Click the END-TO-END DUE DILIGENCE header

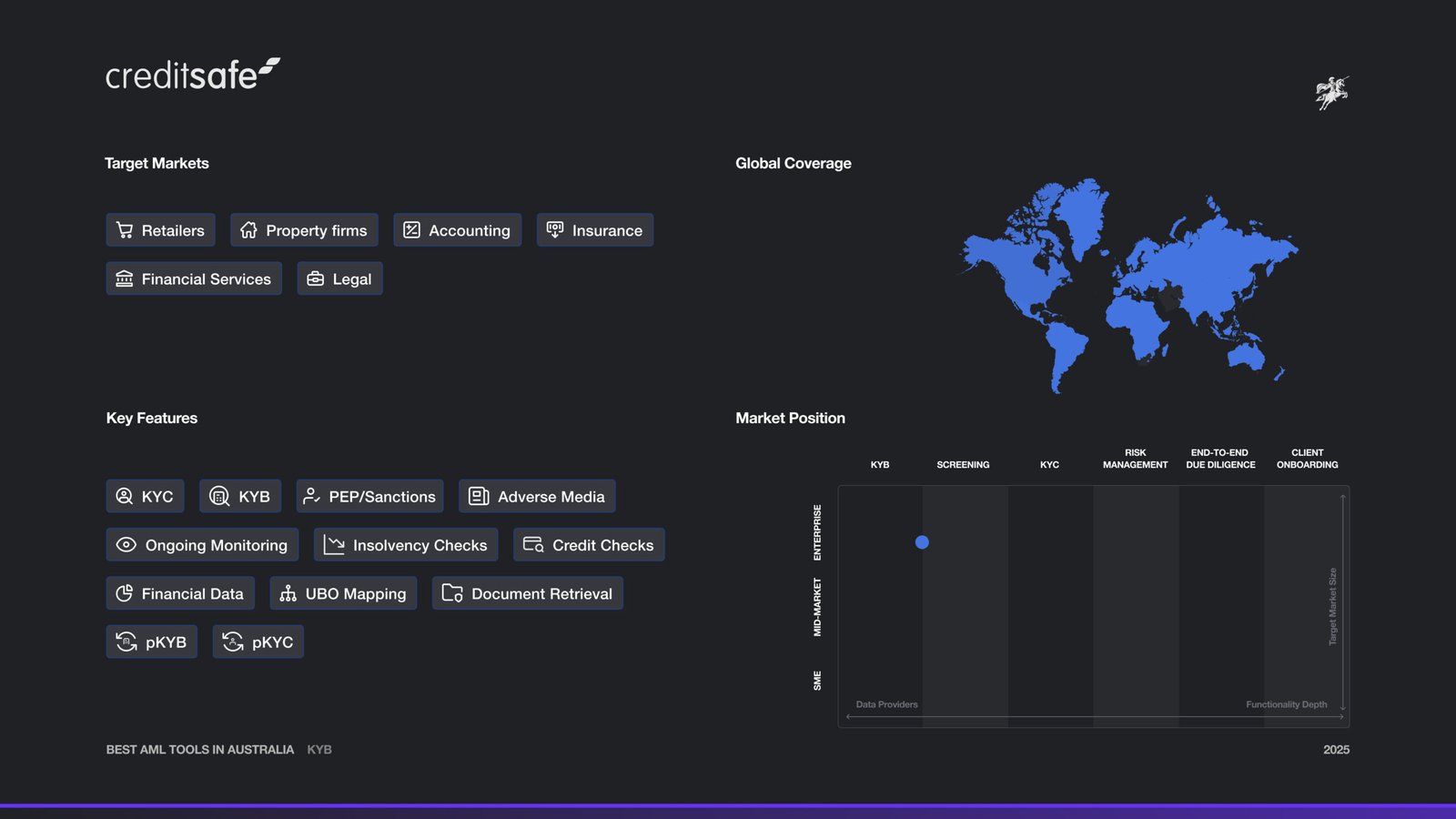1220,459
